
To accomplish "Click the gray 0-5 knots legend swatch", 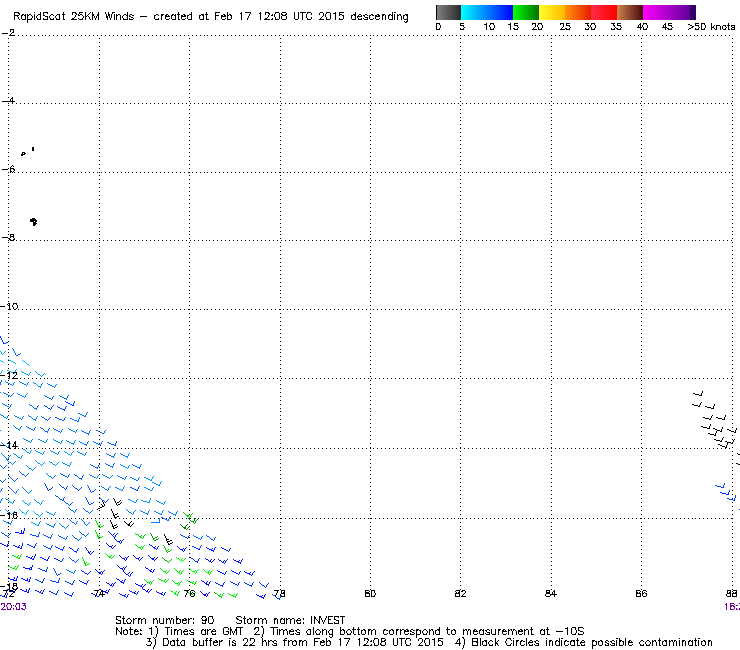I will point(448,12).
